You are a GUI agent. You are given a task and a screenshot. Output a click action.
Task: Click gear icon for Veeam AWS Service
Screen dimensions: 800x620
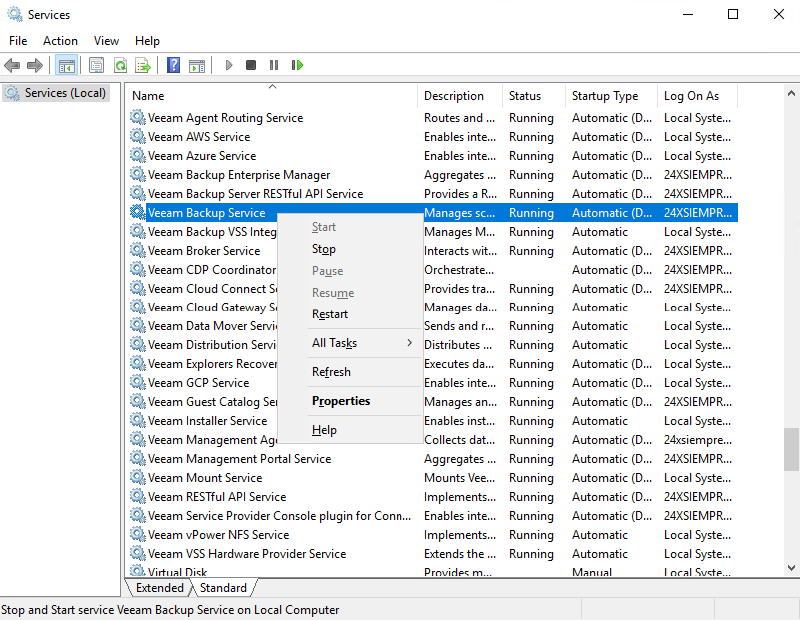137,136
